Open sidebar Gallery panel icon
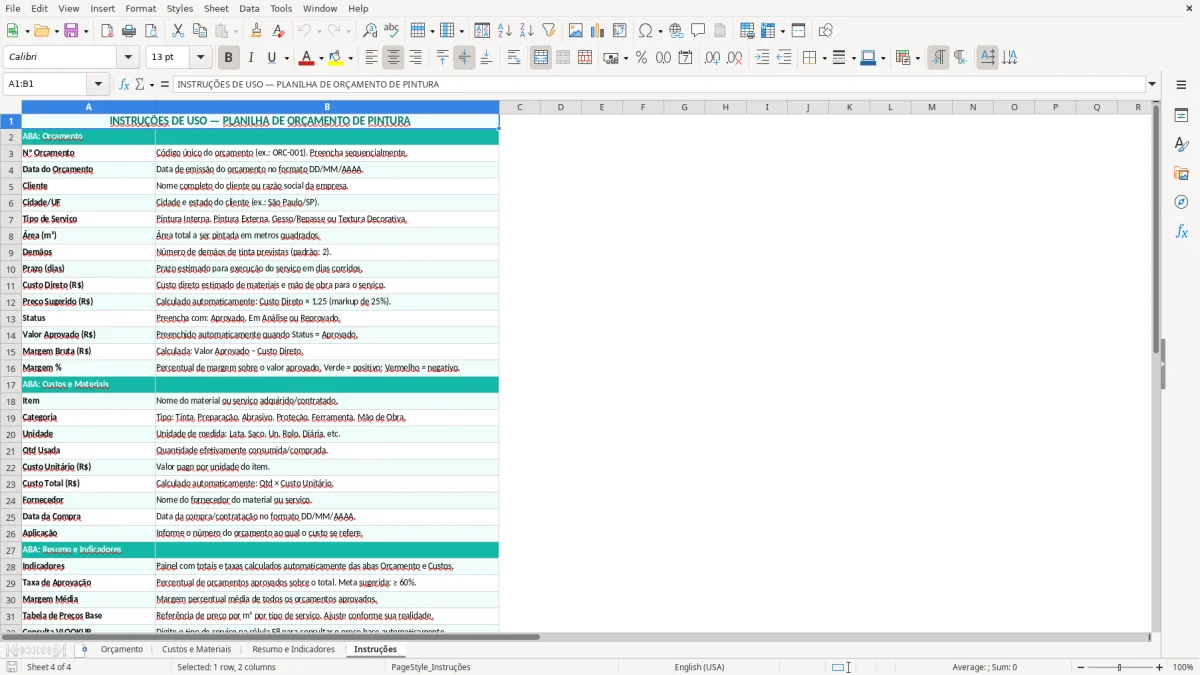The width and height of the screenshot is (1200, 675). tap(1181, 174)
